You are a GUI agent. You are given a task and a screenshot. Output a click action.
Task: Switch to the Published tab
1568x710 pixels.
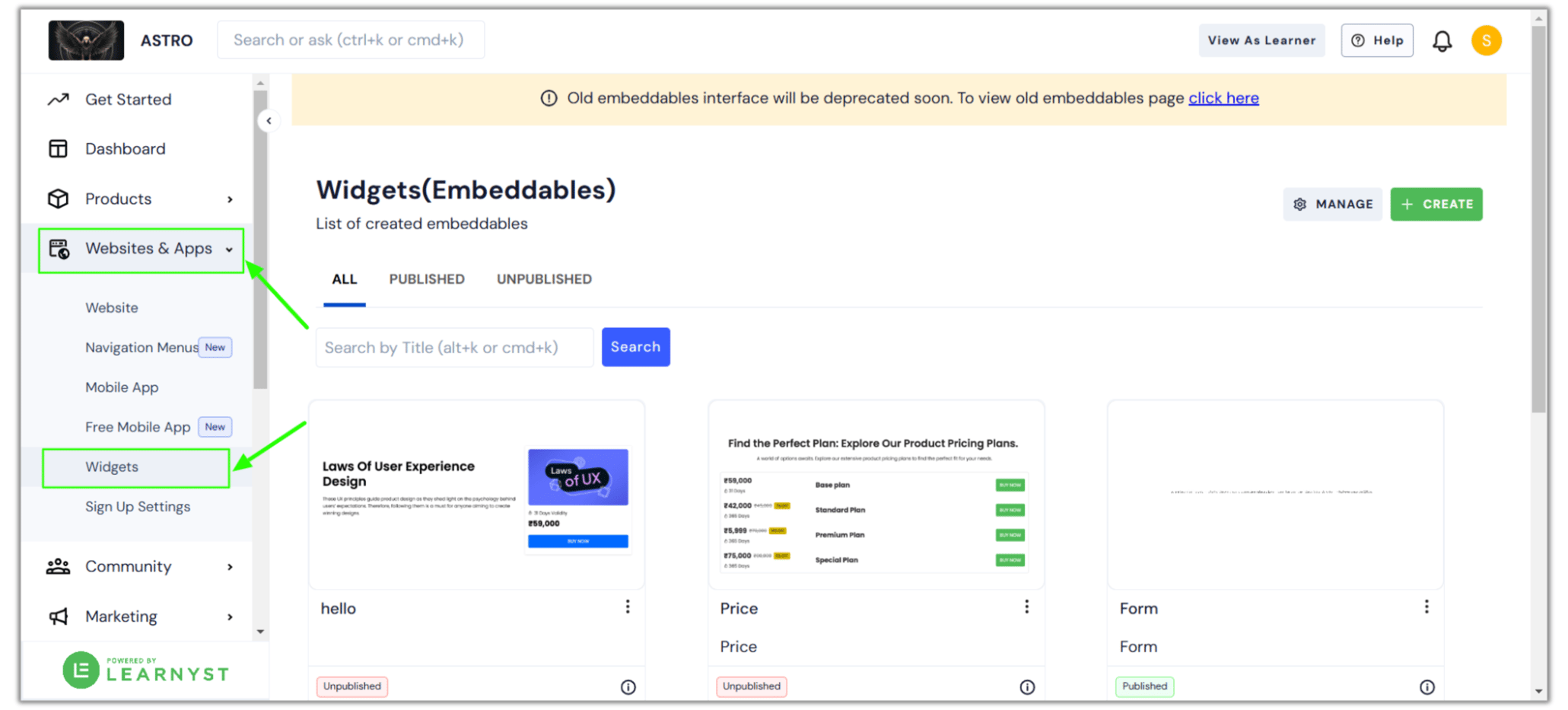427,279
